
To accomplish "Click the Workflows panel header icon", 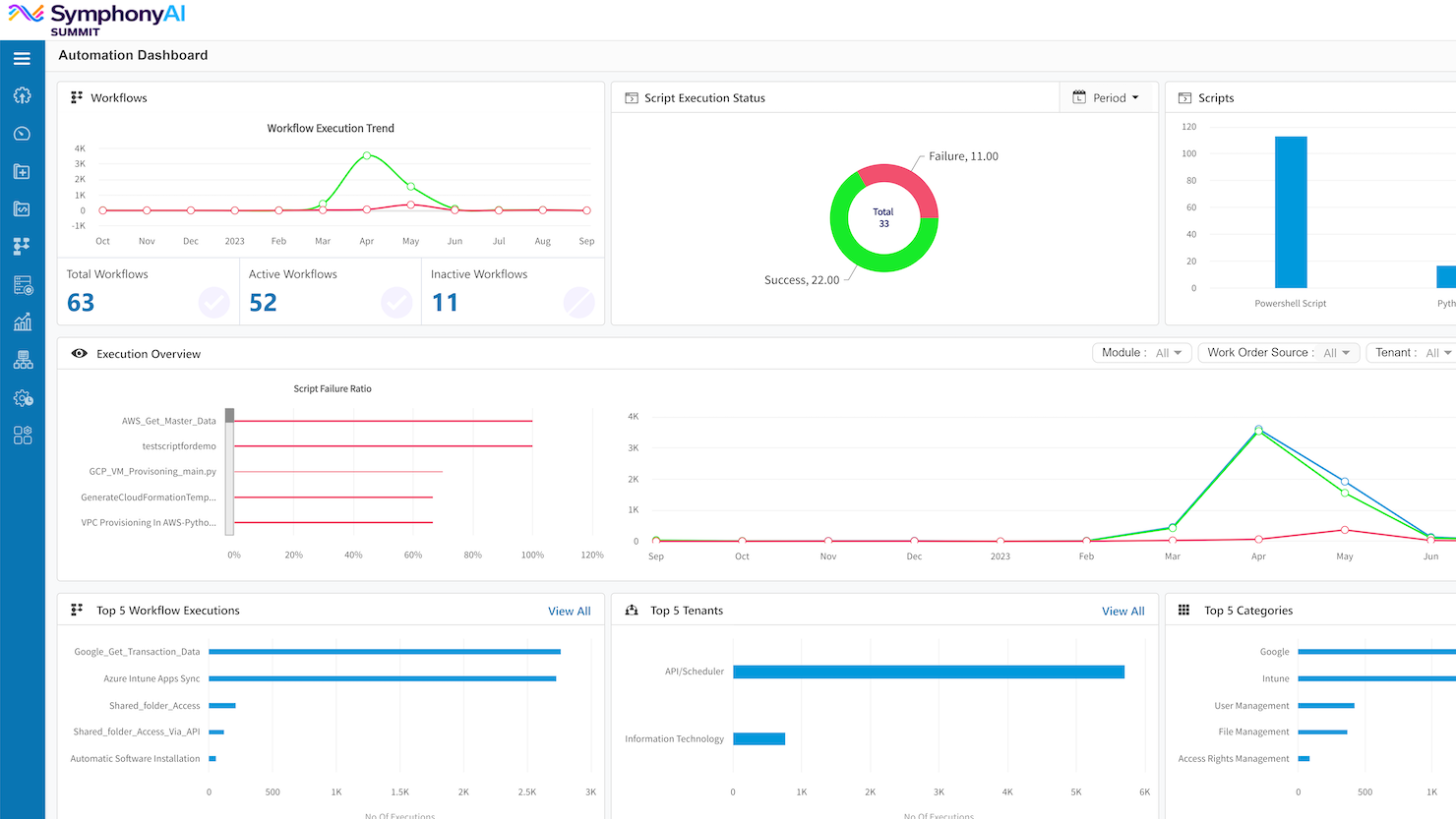I will pos(77,97).
